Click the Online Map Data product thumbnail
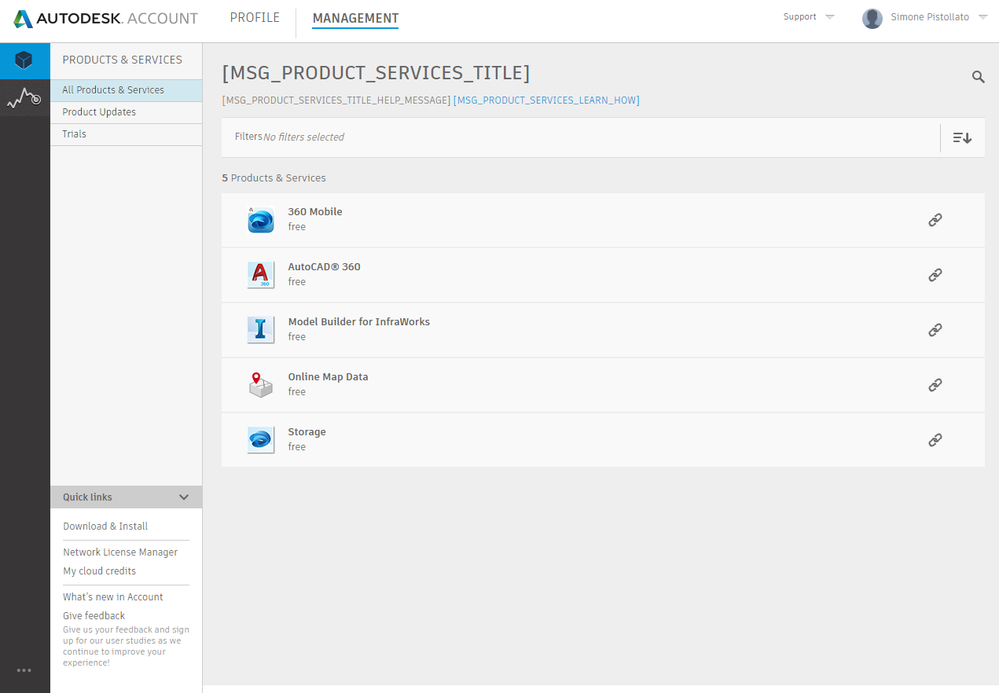The width and height of the screenshot is (999, 693). click(x=260, y=384)
